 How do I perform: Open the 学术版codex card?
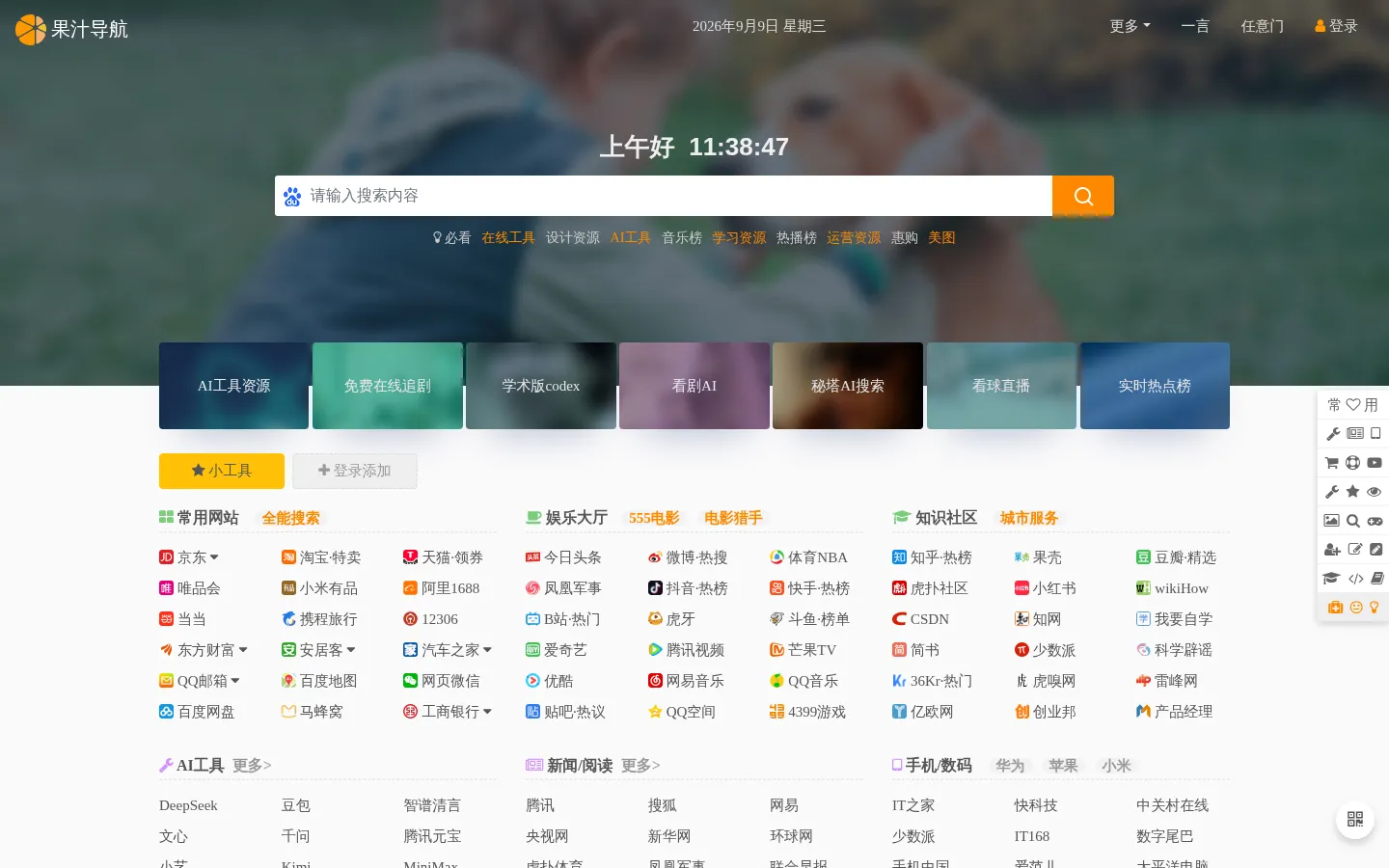pos(541,386)
